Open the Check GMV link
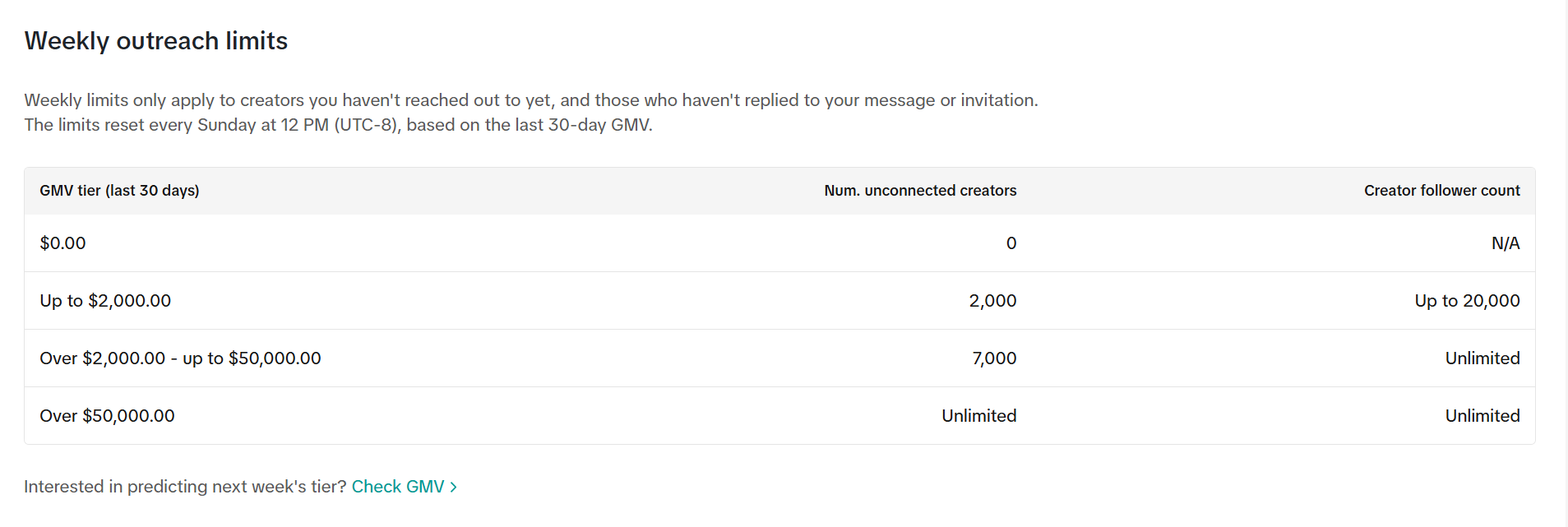Screen dimensions: 1568x527 pos(398,487)
